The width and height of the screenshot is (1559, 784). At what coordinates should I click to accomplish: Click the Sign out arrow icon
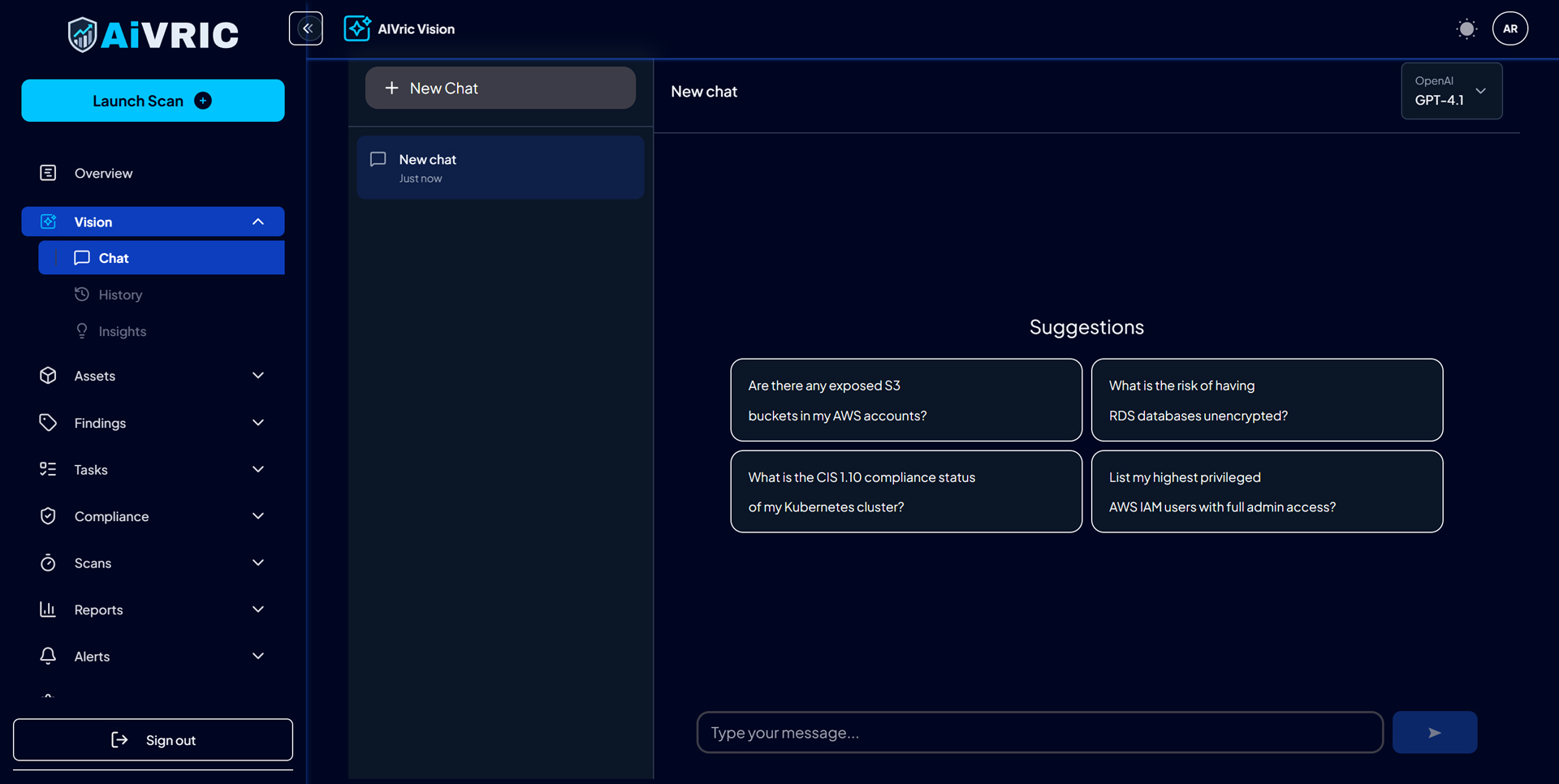pyautogui.click(x=119, y=739)
